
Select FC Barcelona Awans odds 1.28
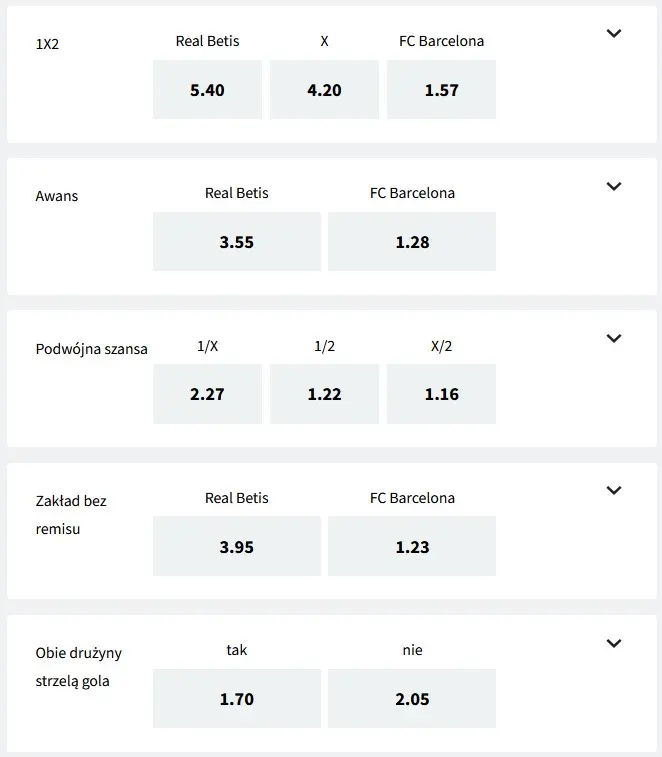(412, 242)
